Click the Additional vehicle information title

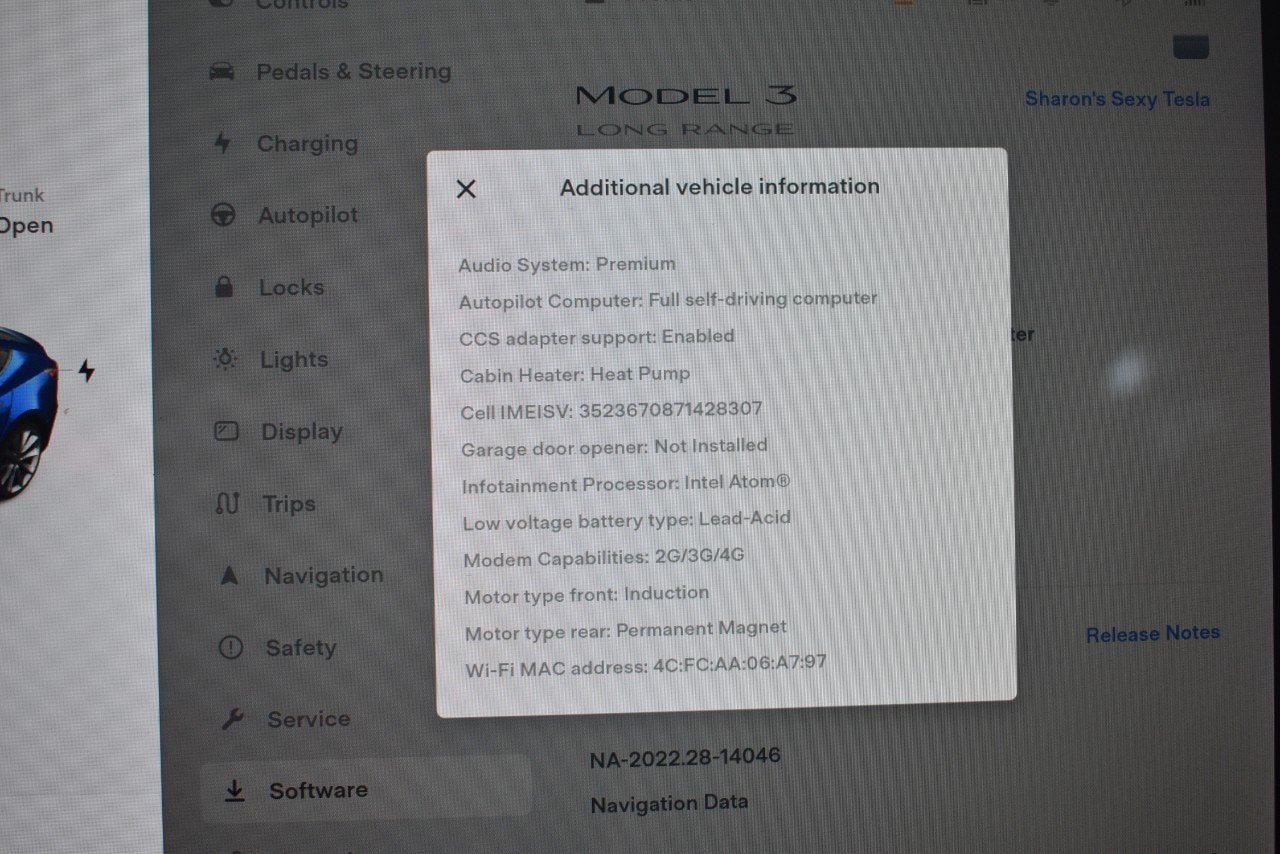[720, 187]
